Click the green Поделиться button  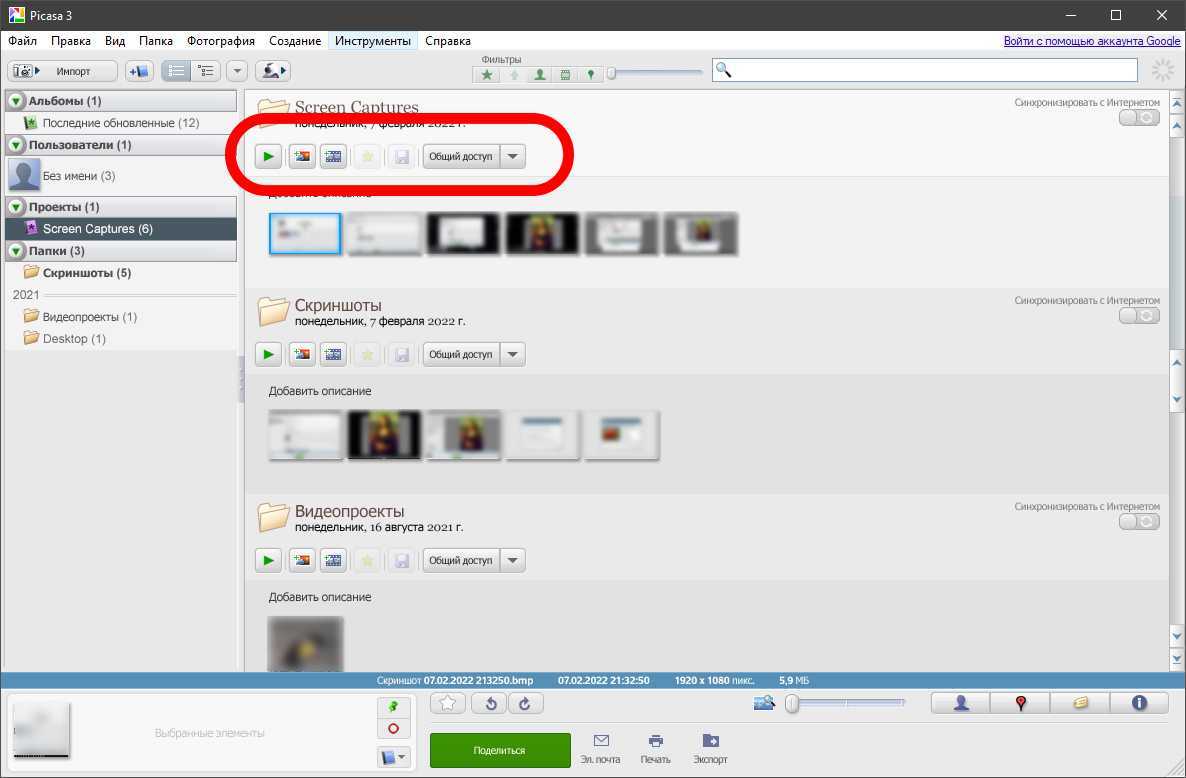pos(500,750)
